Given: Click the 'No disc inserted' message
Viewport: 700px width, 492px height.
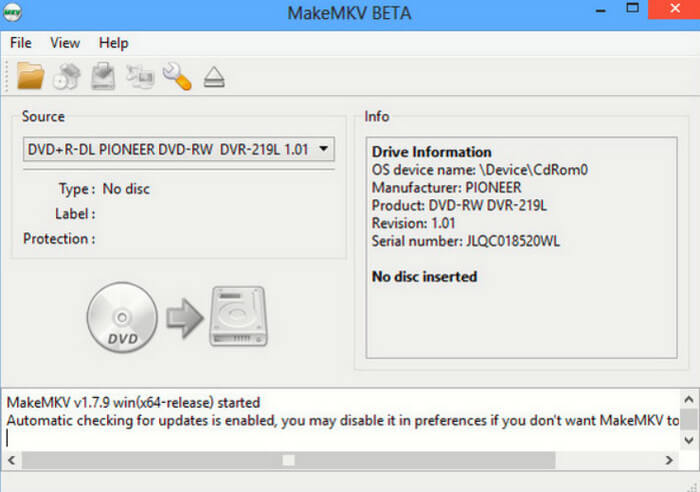Looking at the screenshot, I should click(424, 277).
